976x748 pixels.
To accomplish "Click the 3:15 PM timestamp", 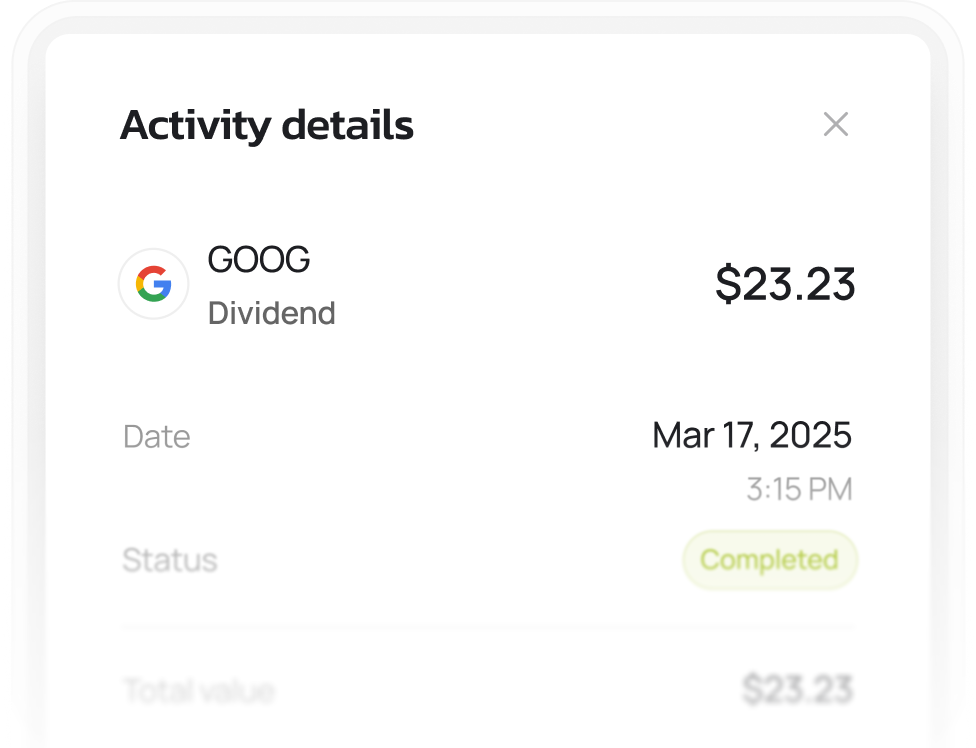I will [x=799, y=489].
